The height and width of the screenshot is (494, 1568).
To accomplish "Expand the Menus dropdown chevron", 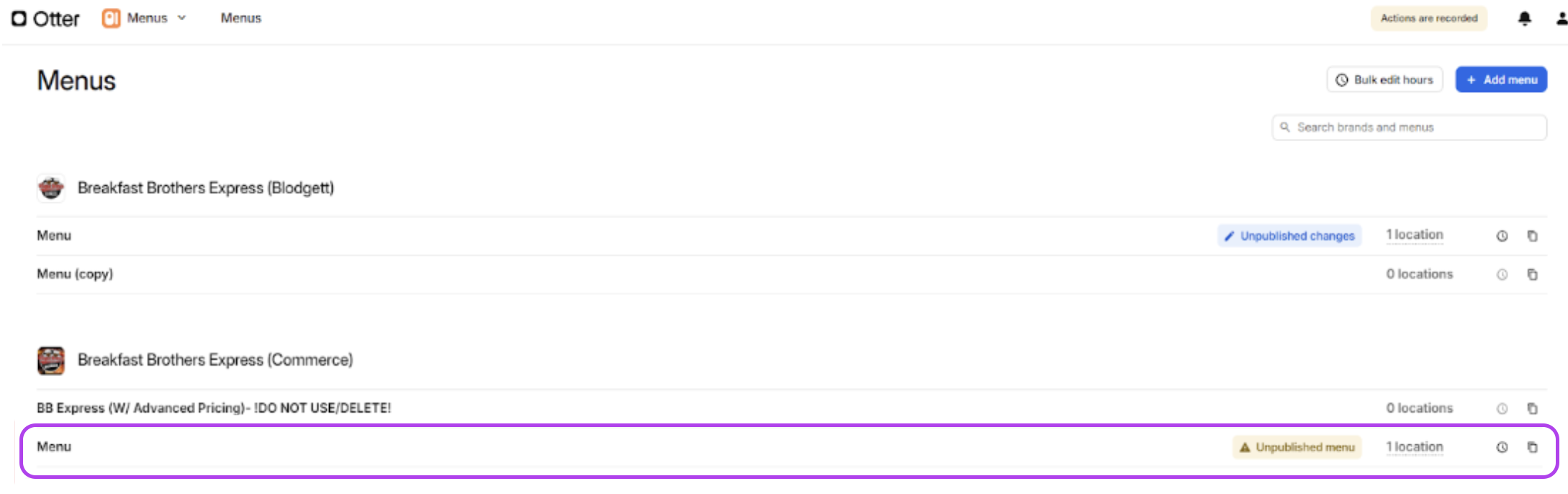I will coord(181,18).
